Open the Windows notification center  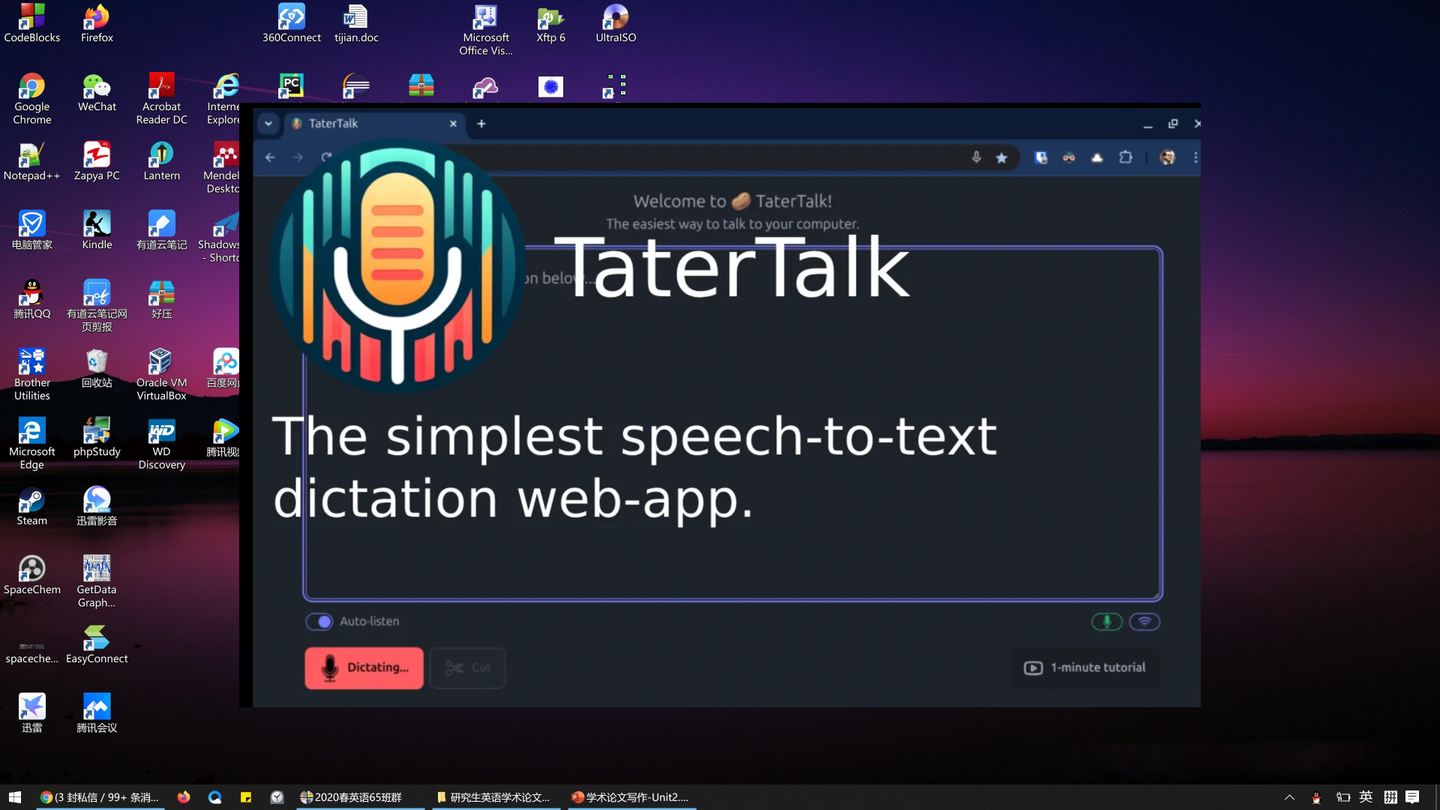coord(1412,797)
